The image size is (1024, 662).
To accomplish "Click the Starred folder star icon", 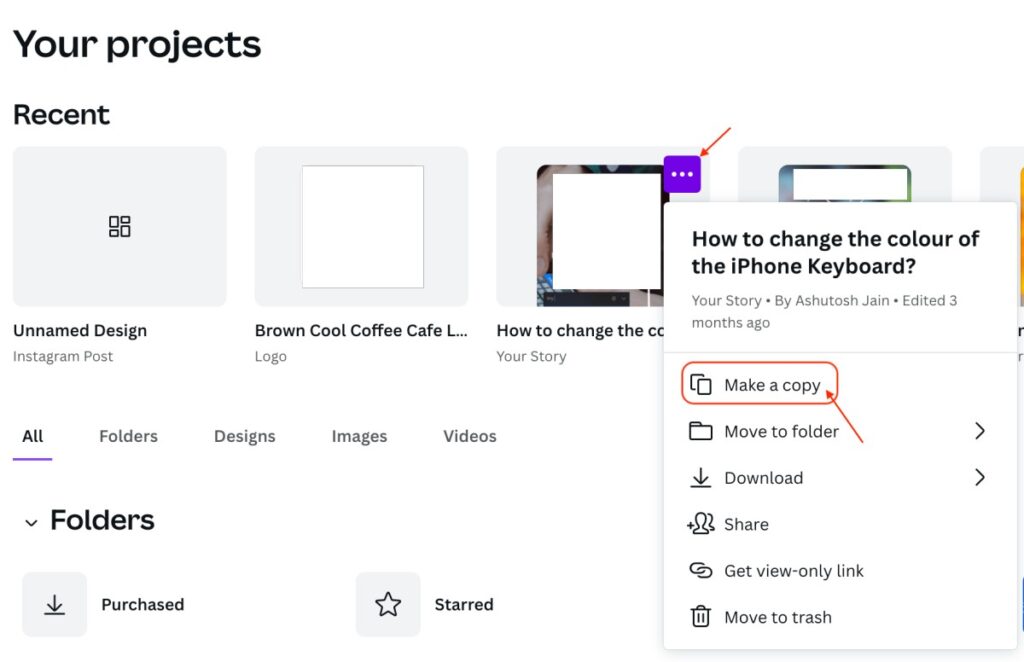I will 388,604.
